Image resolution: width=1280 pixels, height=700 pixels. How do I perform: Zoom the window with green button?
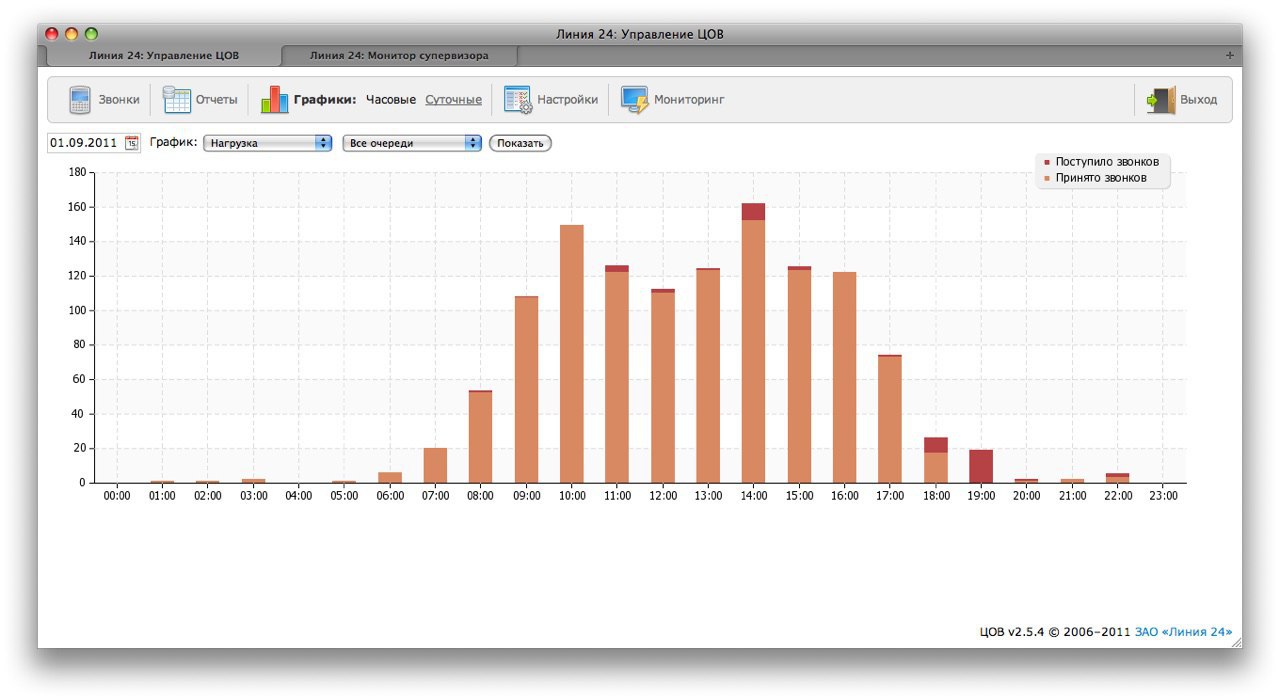91,33
